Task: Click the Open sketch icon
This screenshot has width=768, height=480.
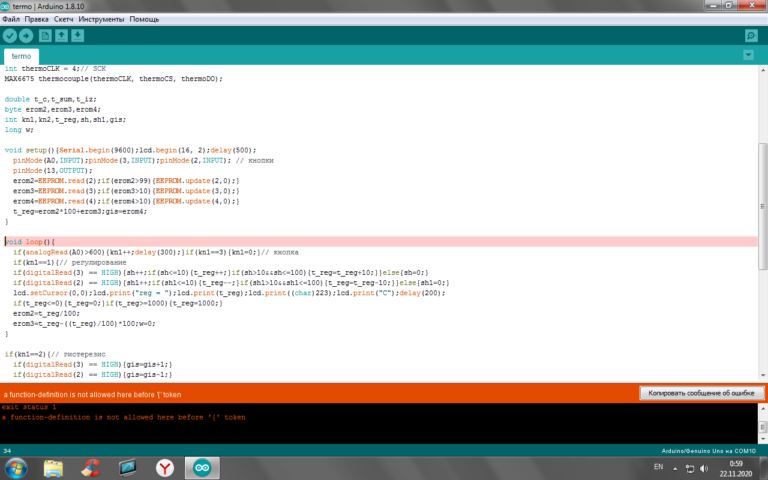Action: [61, 36]
